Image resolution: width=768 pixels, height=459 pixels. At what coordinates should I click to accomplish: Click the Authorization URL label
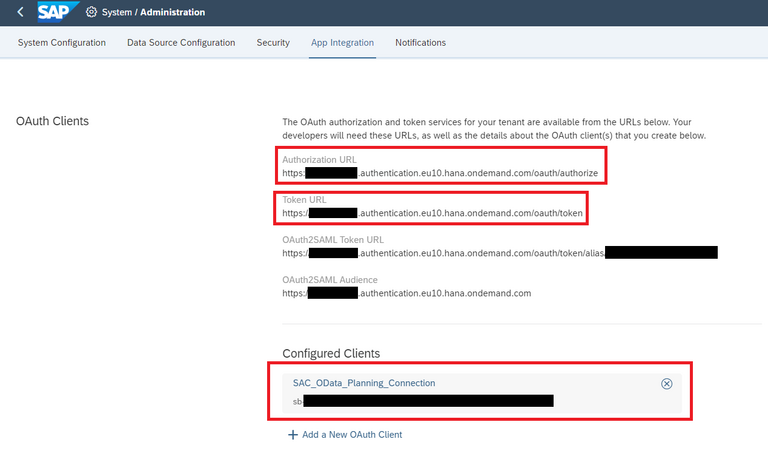click(319, 160)
